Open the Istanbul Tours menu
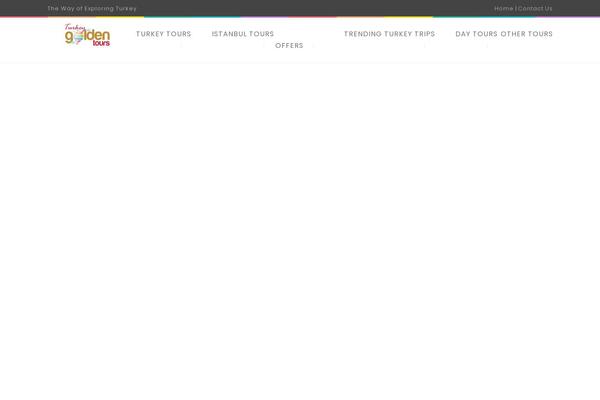The width and height of the screenshot is (600, 400). tap(243, 34)
